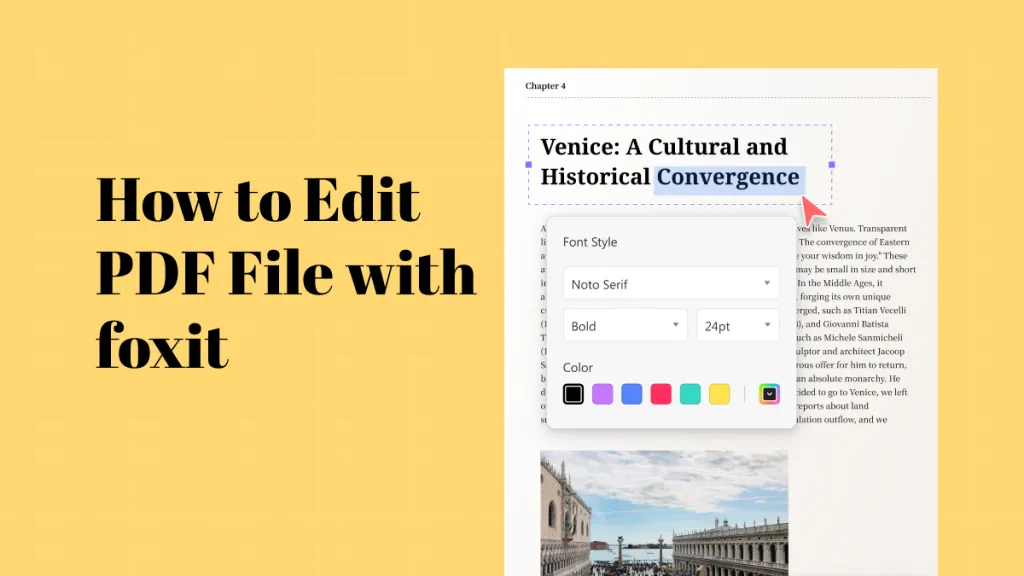Click the word Historical in the title

point(595,177)
